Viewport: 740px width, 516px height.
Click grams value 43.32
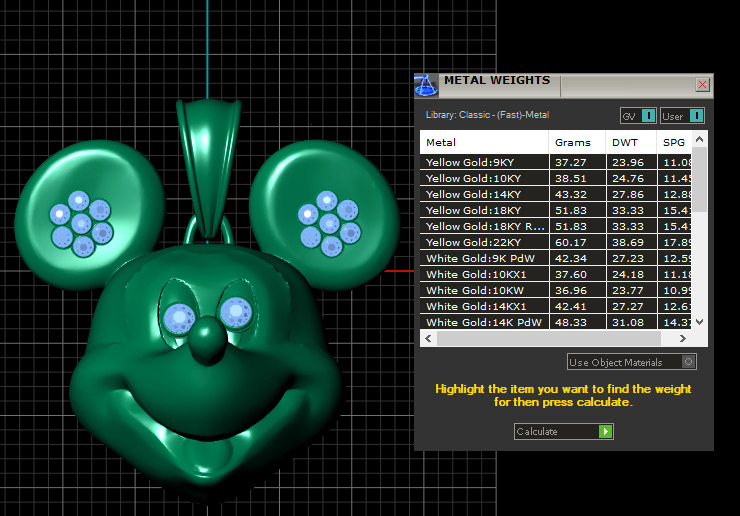[x=571, y=195]
